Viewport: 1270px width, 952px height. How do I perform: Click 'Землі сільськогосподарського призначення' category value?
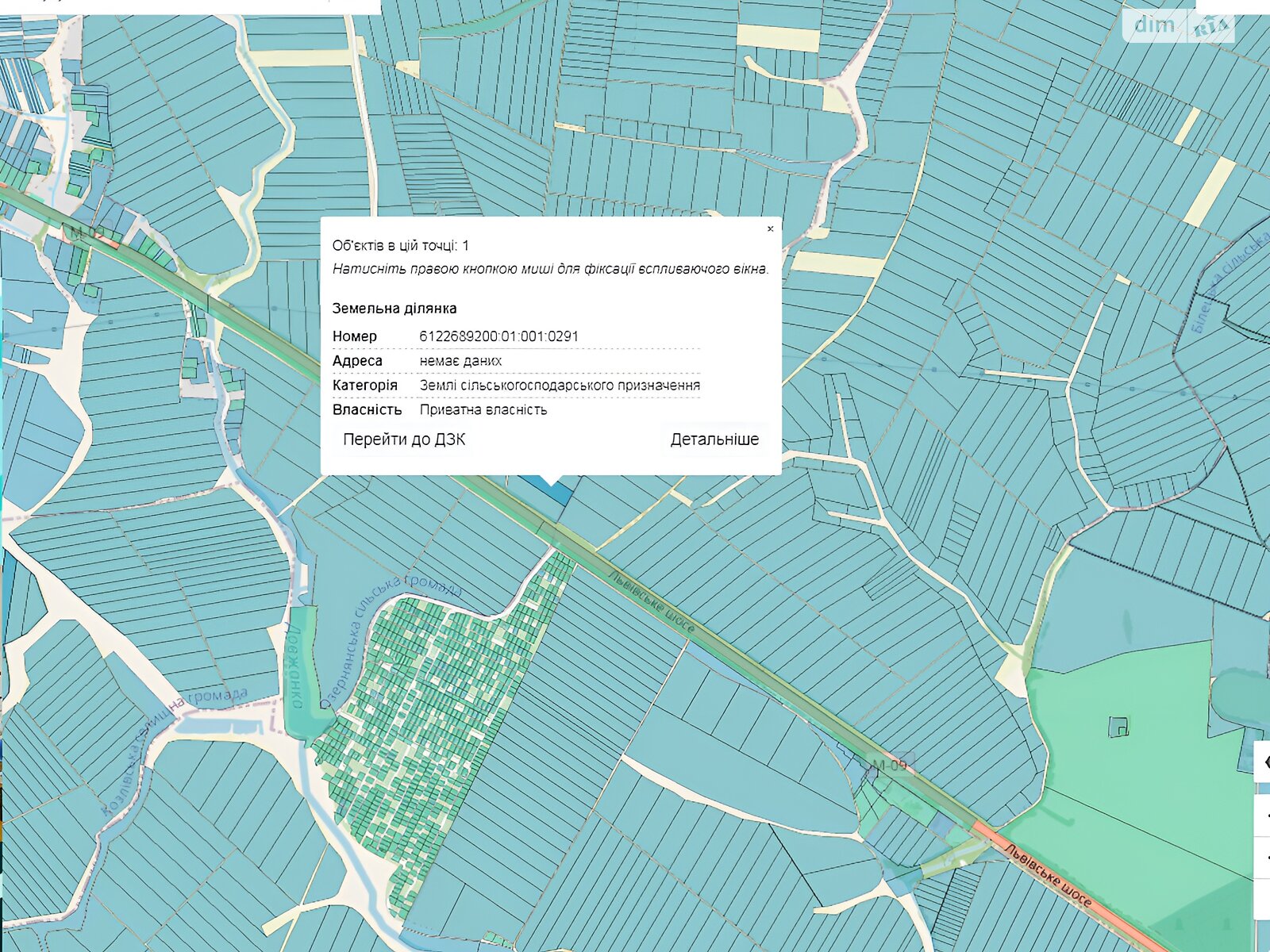560,386
